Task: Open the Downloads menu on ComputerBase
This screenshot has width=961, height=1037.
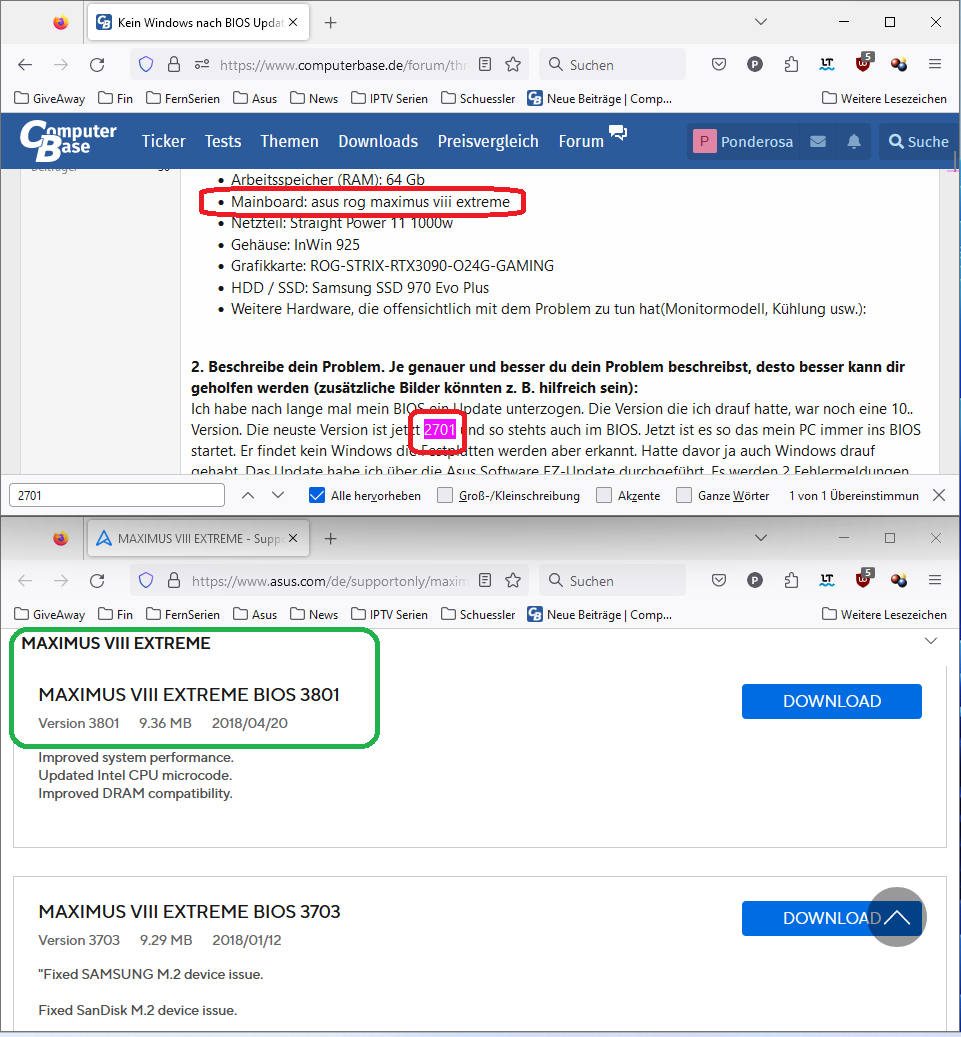Action: [x=378, y=141]
